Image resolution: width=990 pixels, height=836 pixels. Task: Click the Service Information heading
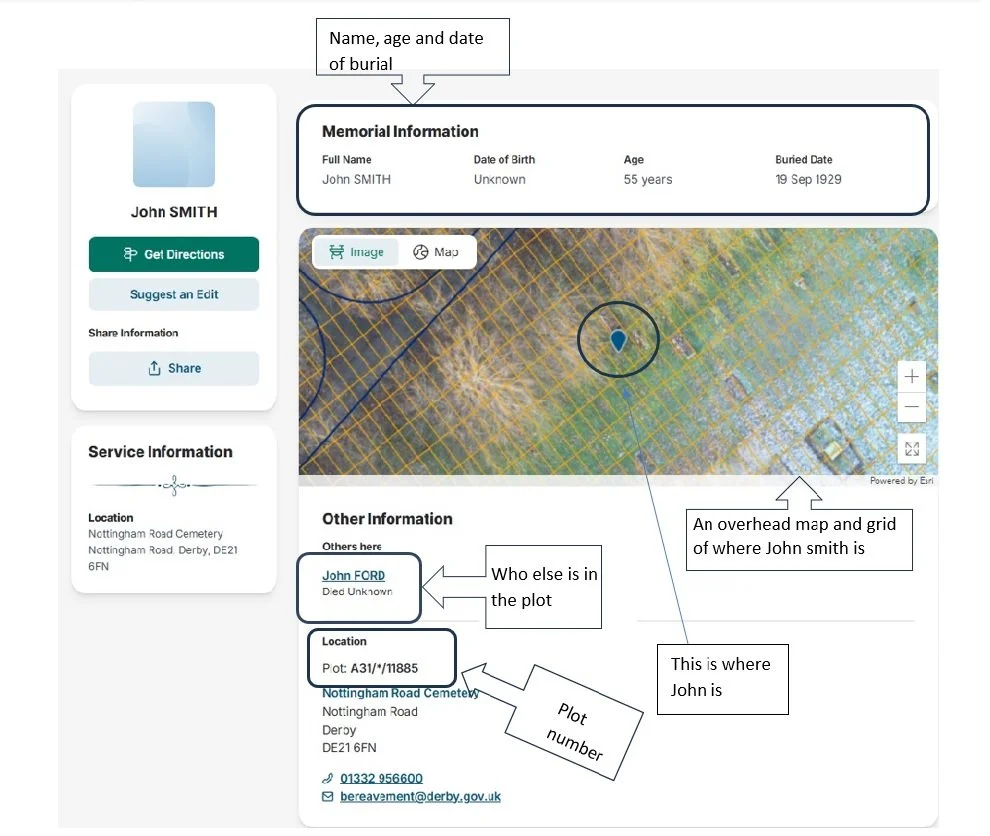pos(160,451)
